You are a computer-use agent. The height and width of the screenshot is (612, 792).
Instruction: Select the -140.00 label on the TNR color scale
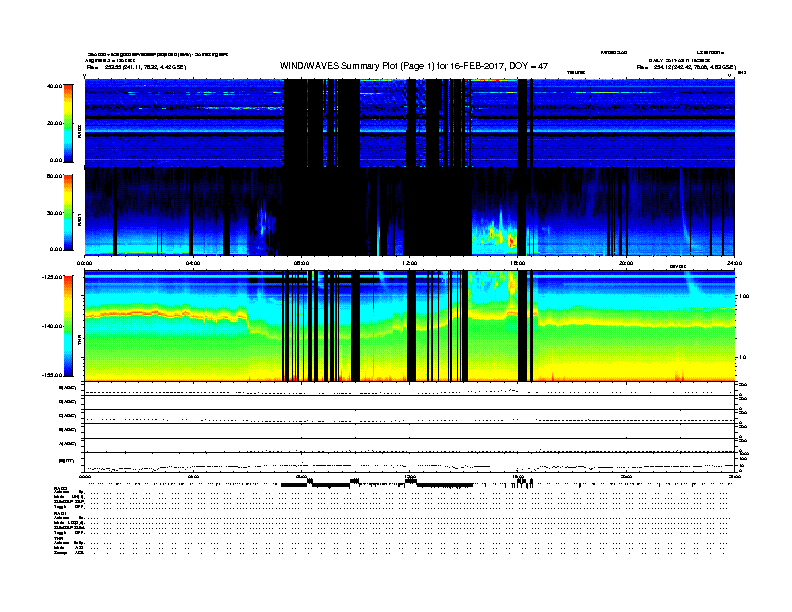click(53, 326)
